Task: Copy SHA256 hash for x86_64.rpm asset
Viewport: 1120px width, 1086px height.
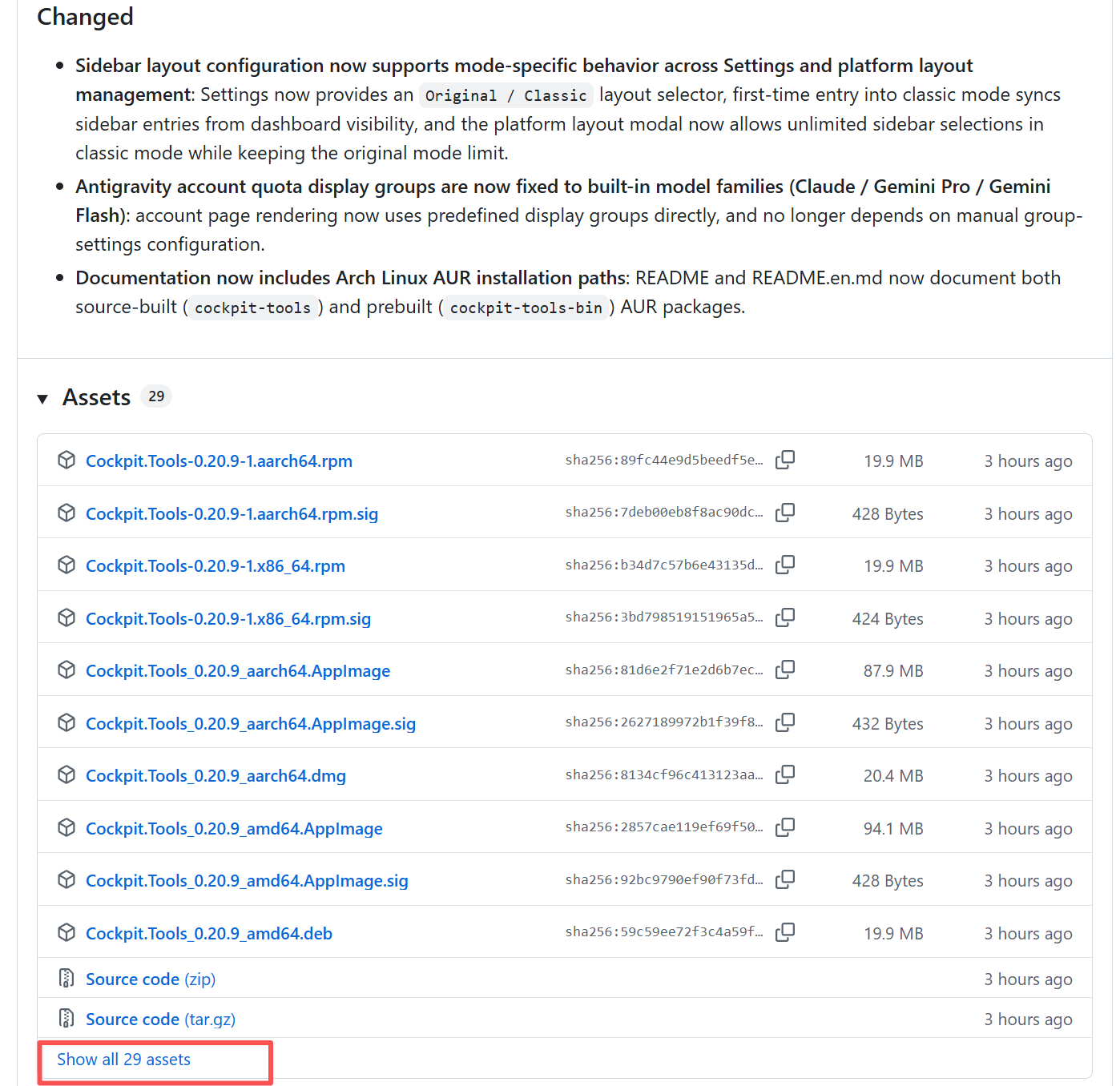Action: click(785, 565)
